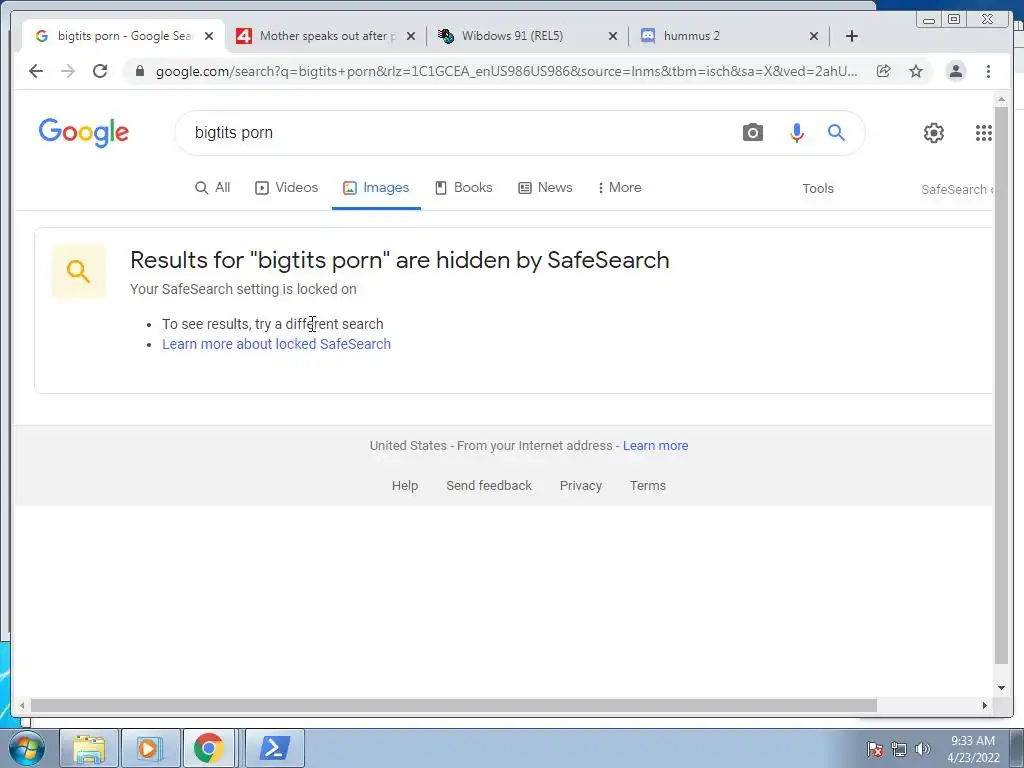Open the Chrome three-dot menu

coord(988,71)
